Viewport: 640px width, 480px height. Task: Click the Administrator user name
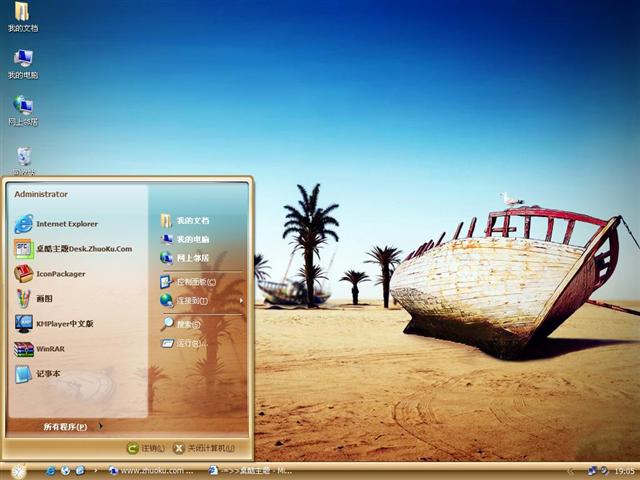41,194
